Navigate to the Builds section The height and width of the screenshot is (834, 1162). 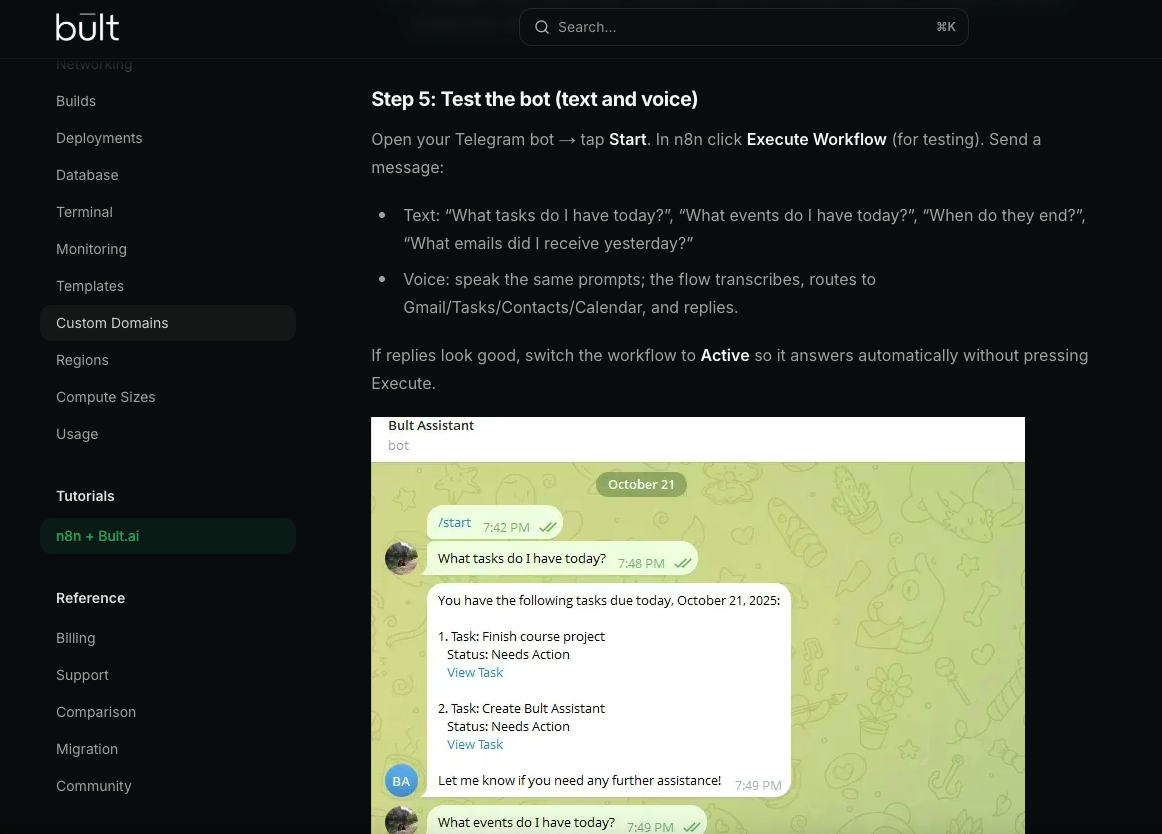pos(76,100)
